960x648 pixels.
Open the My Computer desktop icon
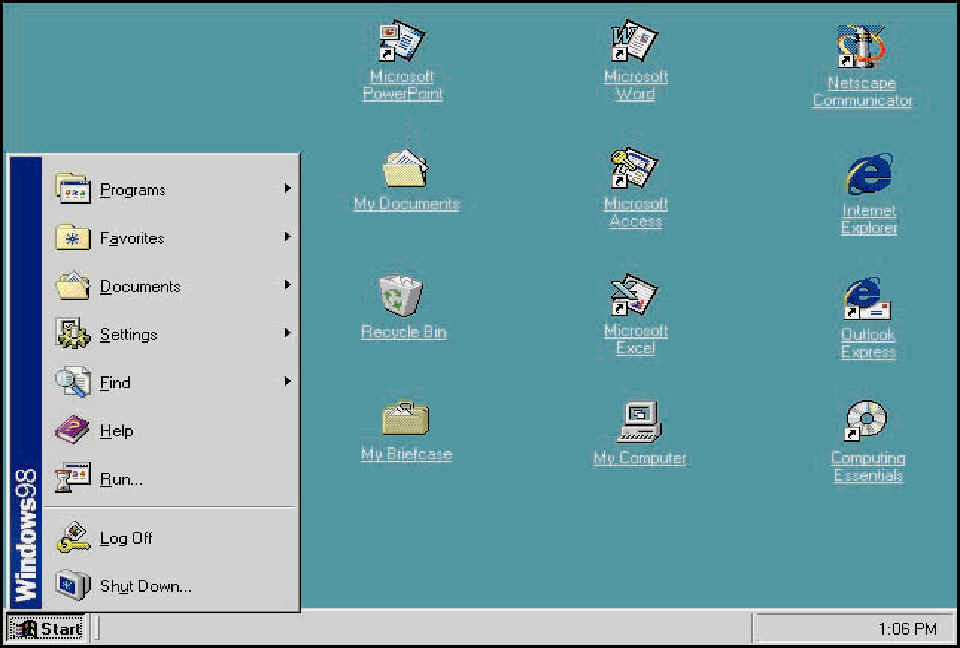click(x=639, y=421)
